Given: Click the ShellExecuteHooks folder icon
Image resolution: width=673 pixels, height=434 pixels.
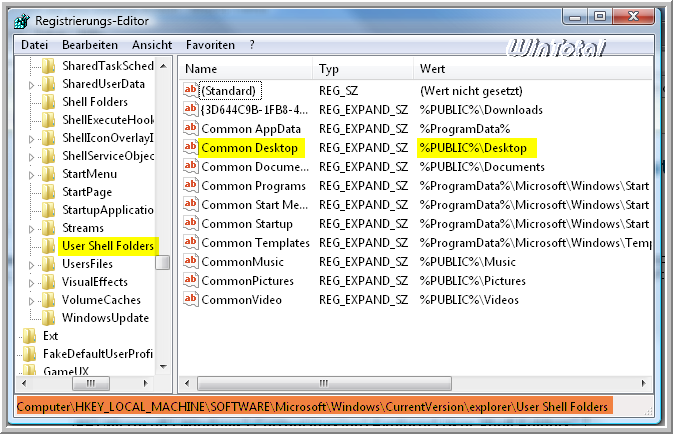Looking at the screenshot, I should (x=49, y=120).
